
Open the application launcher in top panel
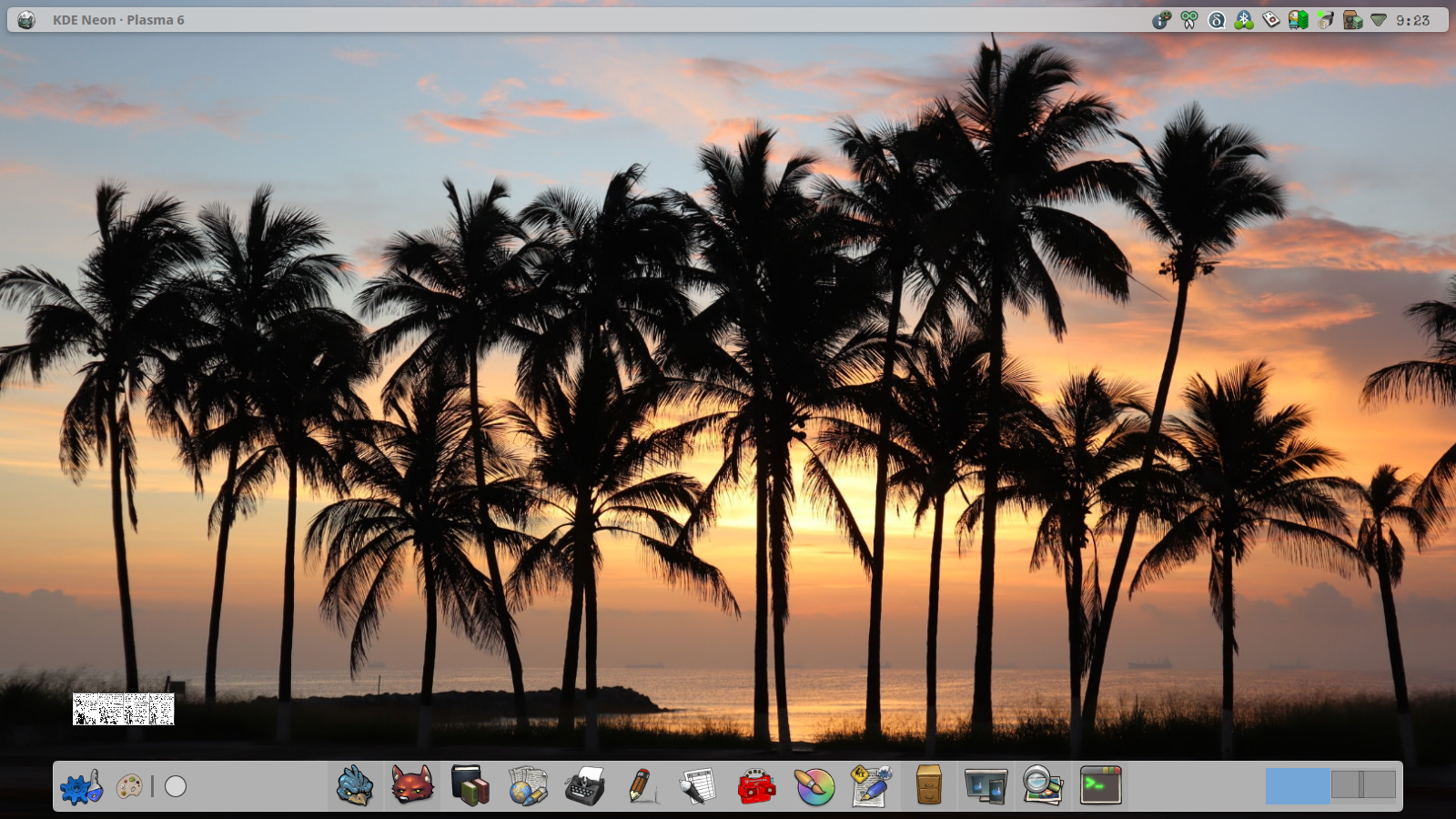click(x=26, y=20)
